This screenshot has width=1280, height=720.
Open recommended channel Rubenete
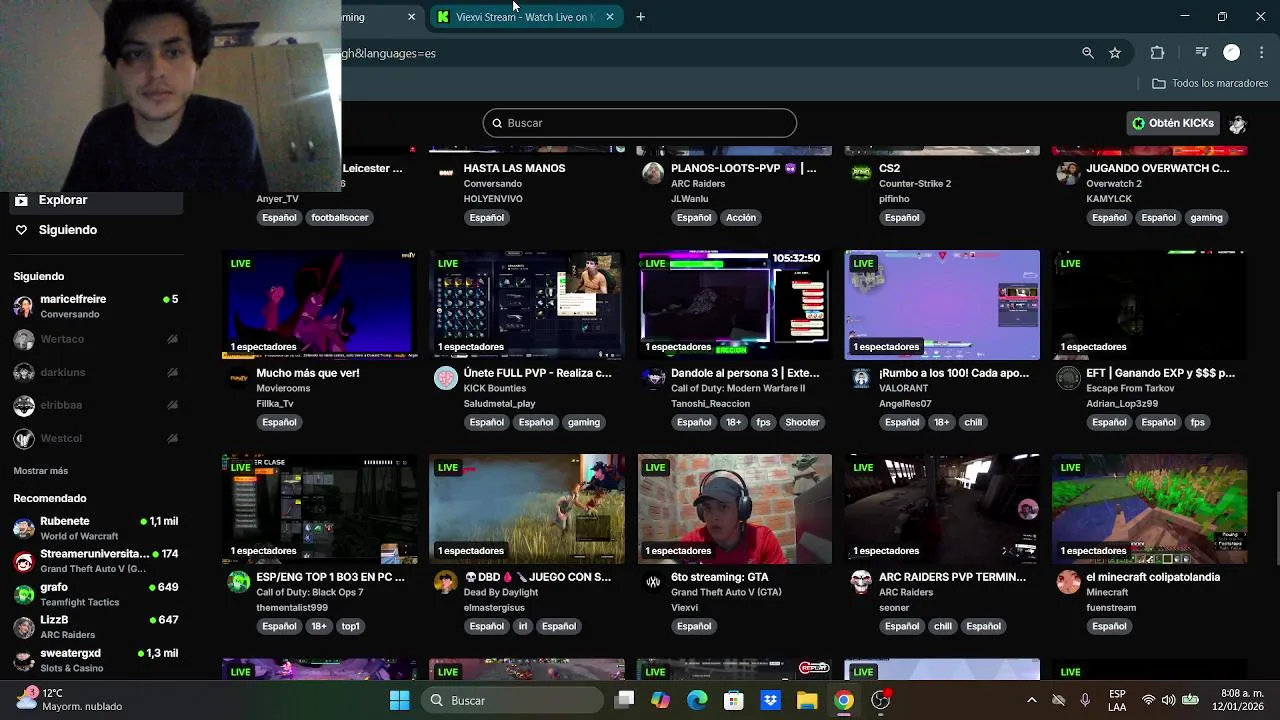(x=95, y=528)
